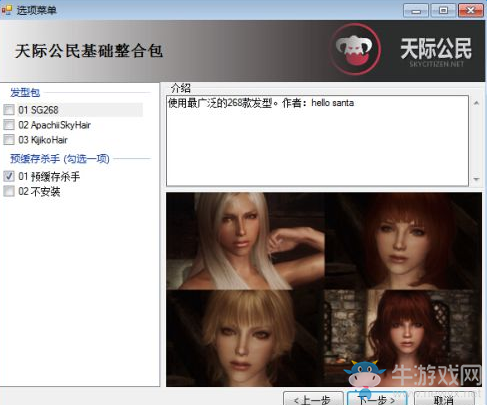The image size is (487, 405).
Task: Select the 03 KijikoHair label text
Action: (43, 140)
